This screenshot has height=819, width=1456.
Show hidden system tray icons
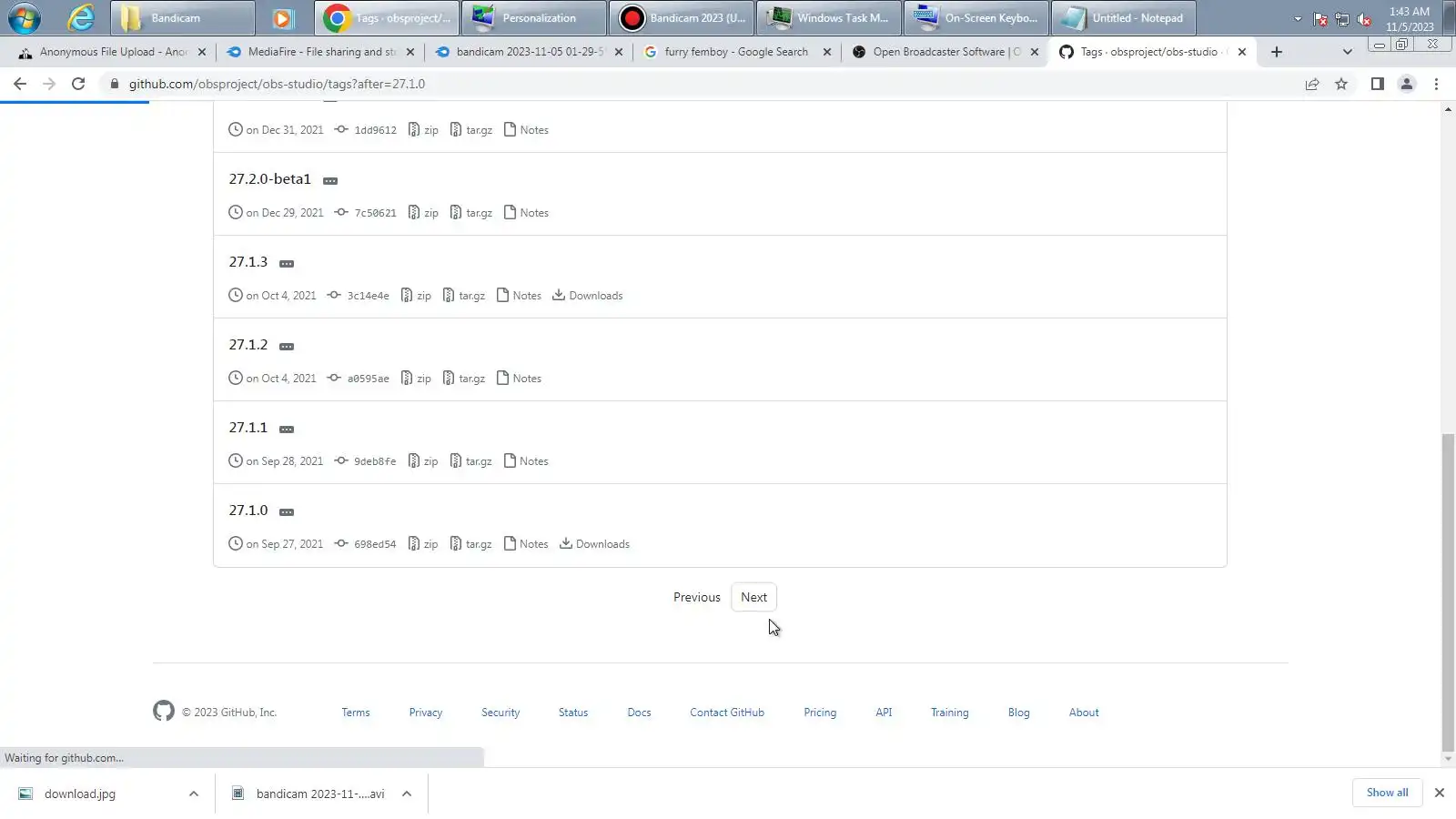pyautogui.click(x=1298, y=18)
